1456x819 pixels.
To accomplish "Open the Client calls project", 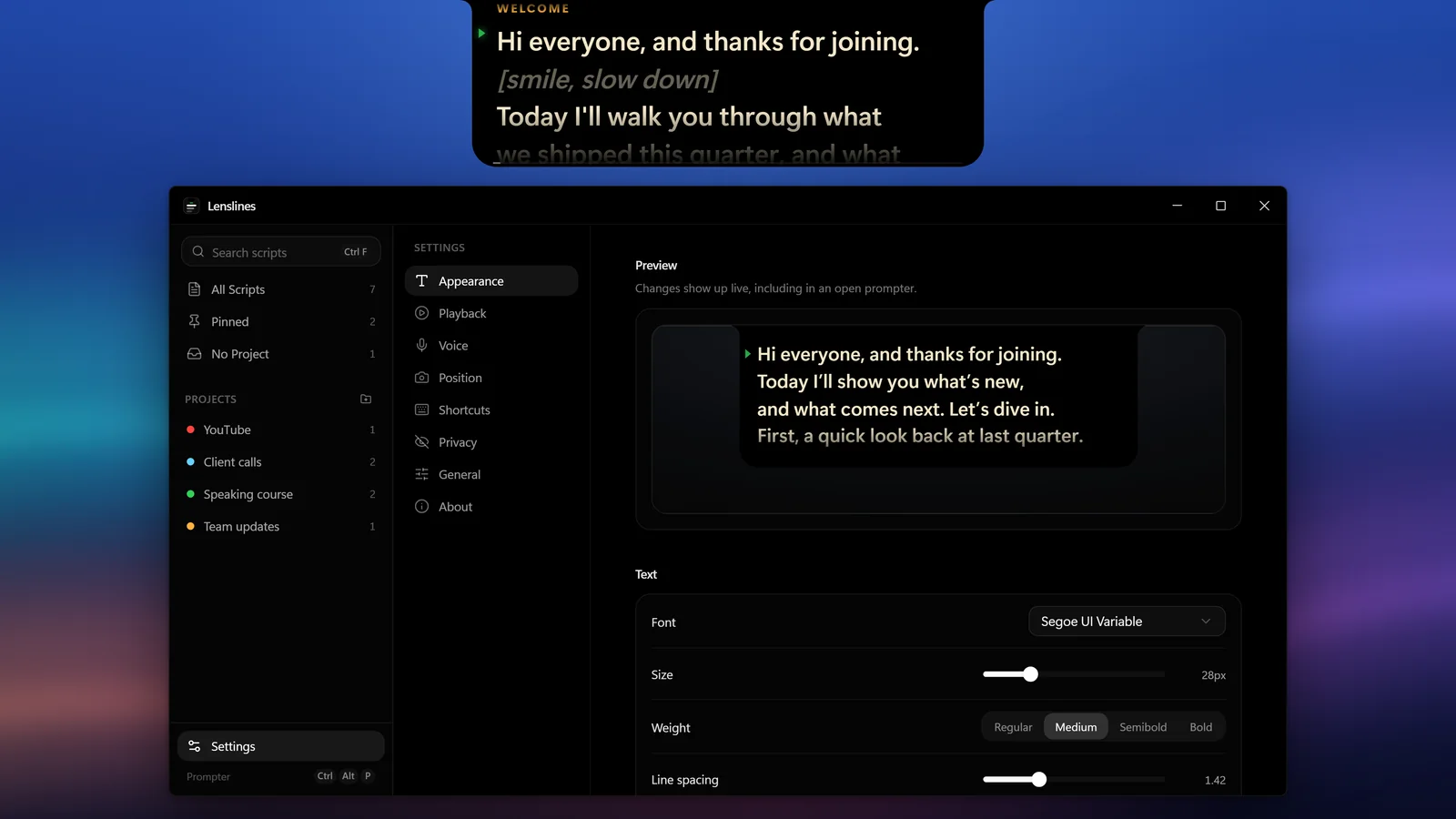I will tap(281, 462).
